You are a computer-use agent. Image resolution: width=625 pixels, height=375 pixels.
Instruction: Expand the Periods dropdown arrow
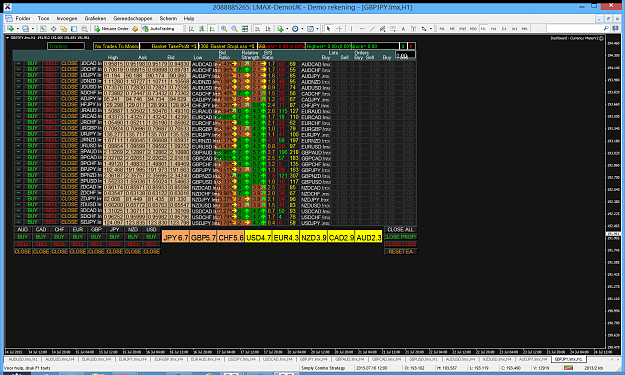[x=302, y=29]
